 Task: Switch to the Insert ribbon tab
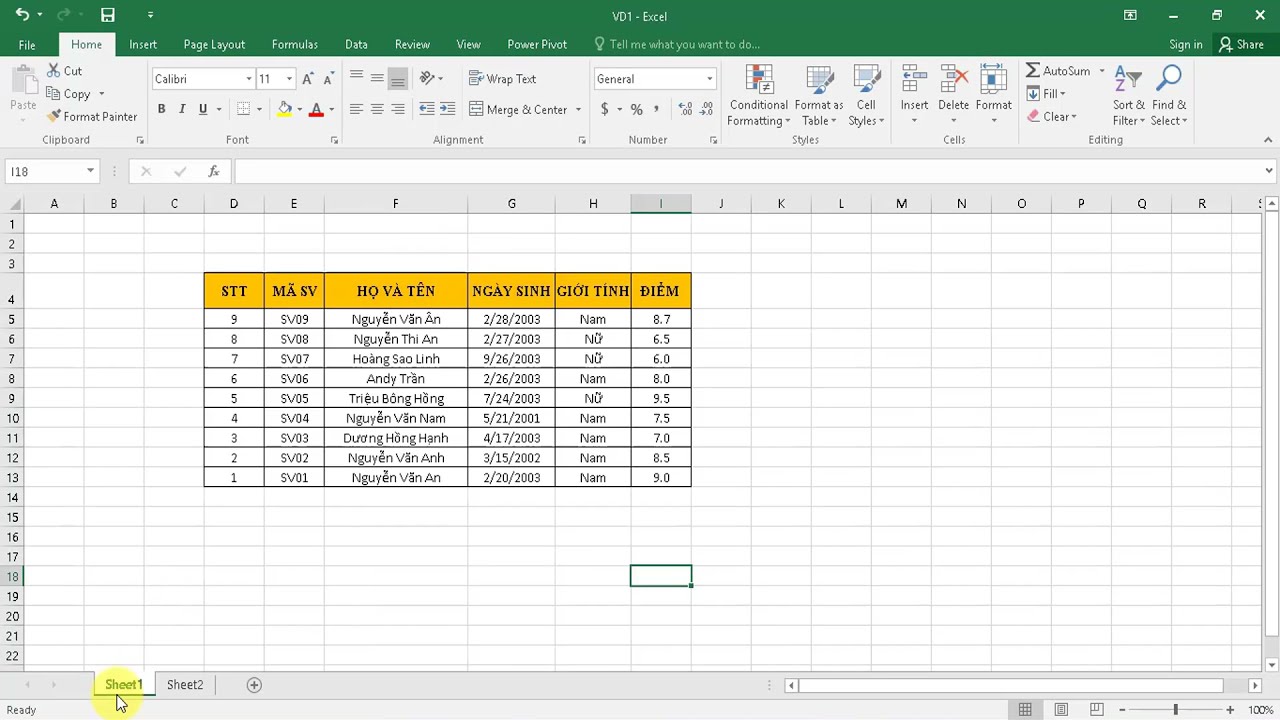coord(143,44)
